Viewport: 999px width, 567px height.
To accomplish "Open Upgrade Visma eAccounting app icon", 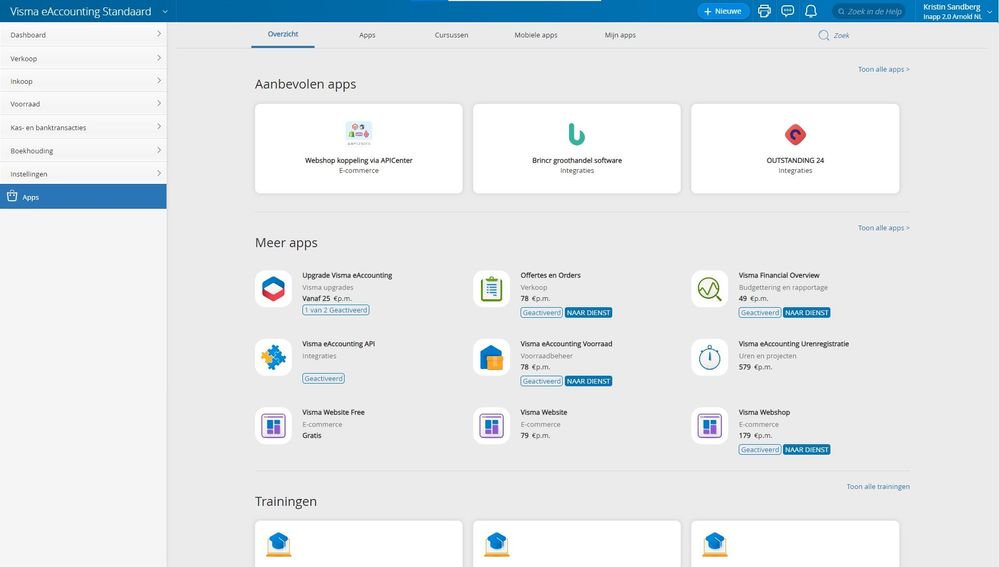I will 273,289.
